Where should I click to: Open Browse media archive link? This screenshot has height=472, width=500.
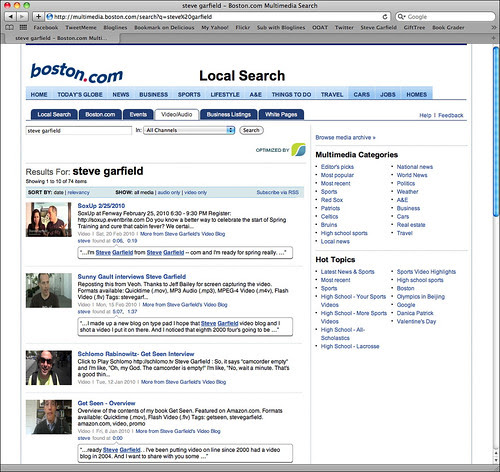pos(345,137)
